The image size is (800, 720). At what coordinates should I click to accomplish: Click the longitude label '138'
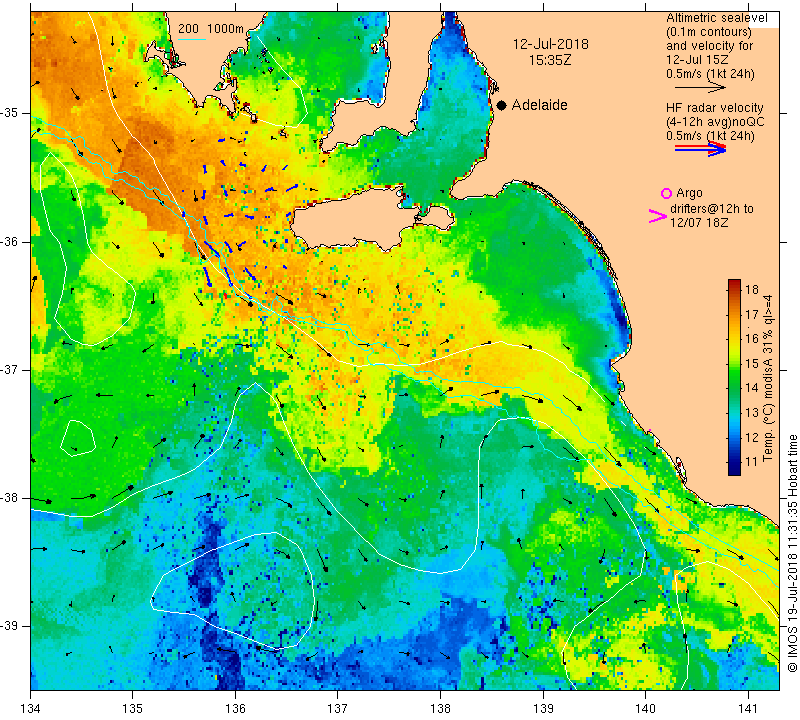coord(440,709)
